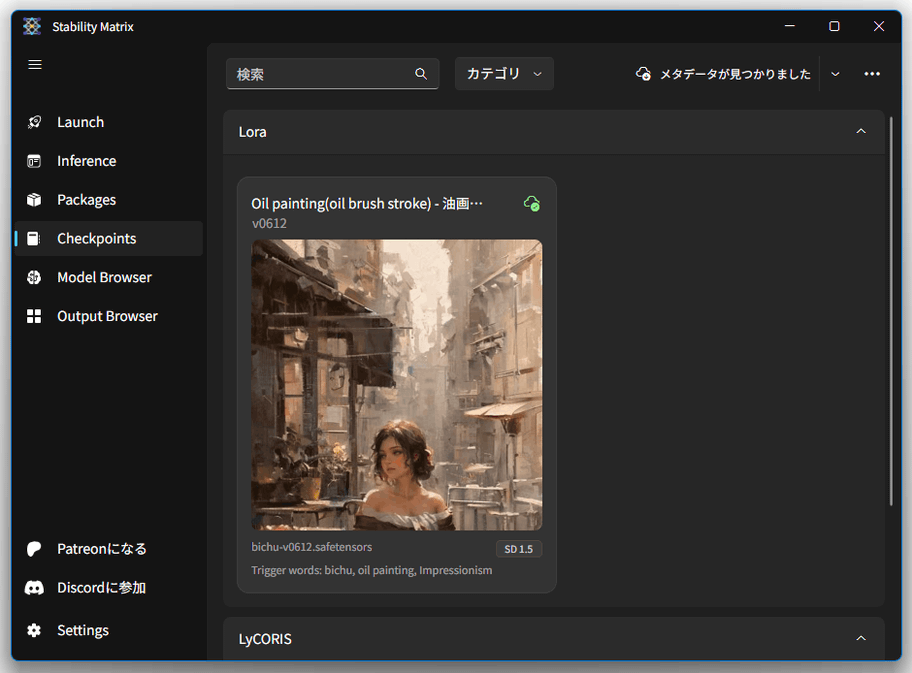Click the SD 1.5 badge
The height and width of the screenshot is (673, 912).
pyautogui.click(x=519, y=549)
